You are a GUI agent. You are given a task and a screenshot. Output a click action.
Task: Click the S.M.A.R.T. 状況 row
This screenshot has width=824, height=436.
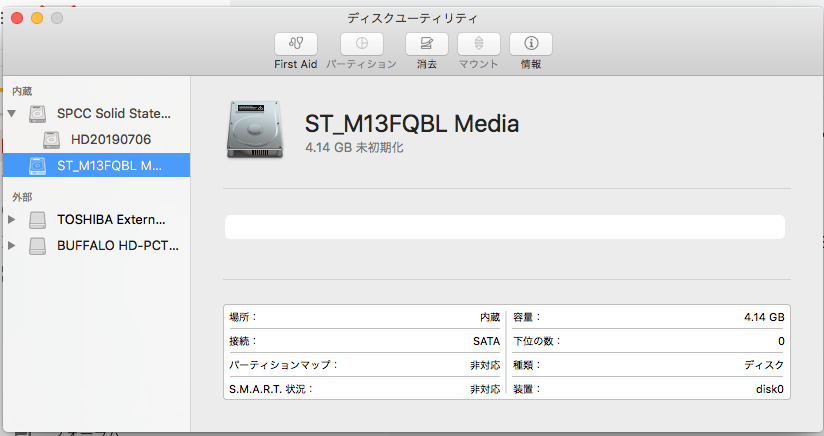point(364,389)
